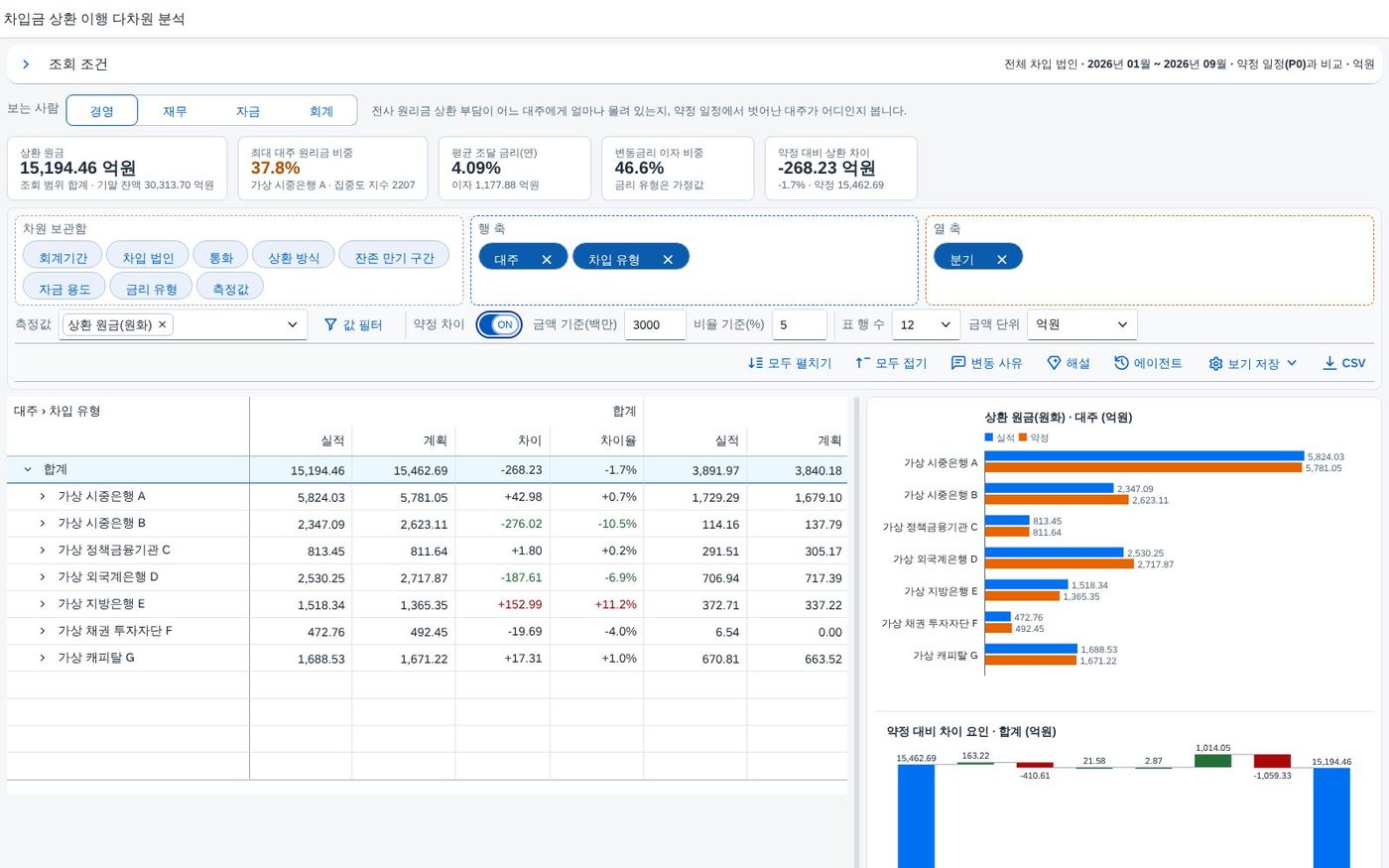Click the 모두 접기 collapse-all icon
1389x868 pixels.
(863, 363)
